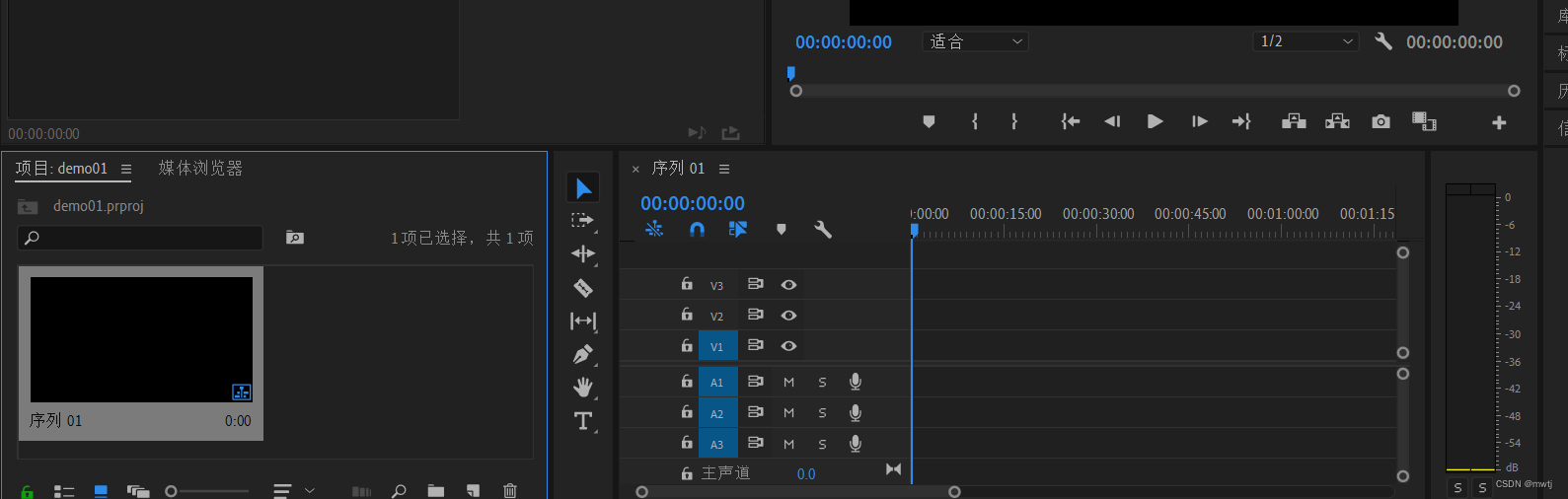Select the 项目: demo01 tab
Viewport: 1568px width, 499px height.
61,169
